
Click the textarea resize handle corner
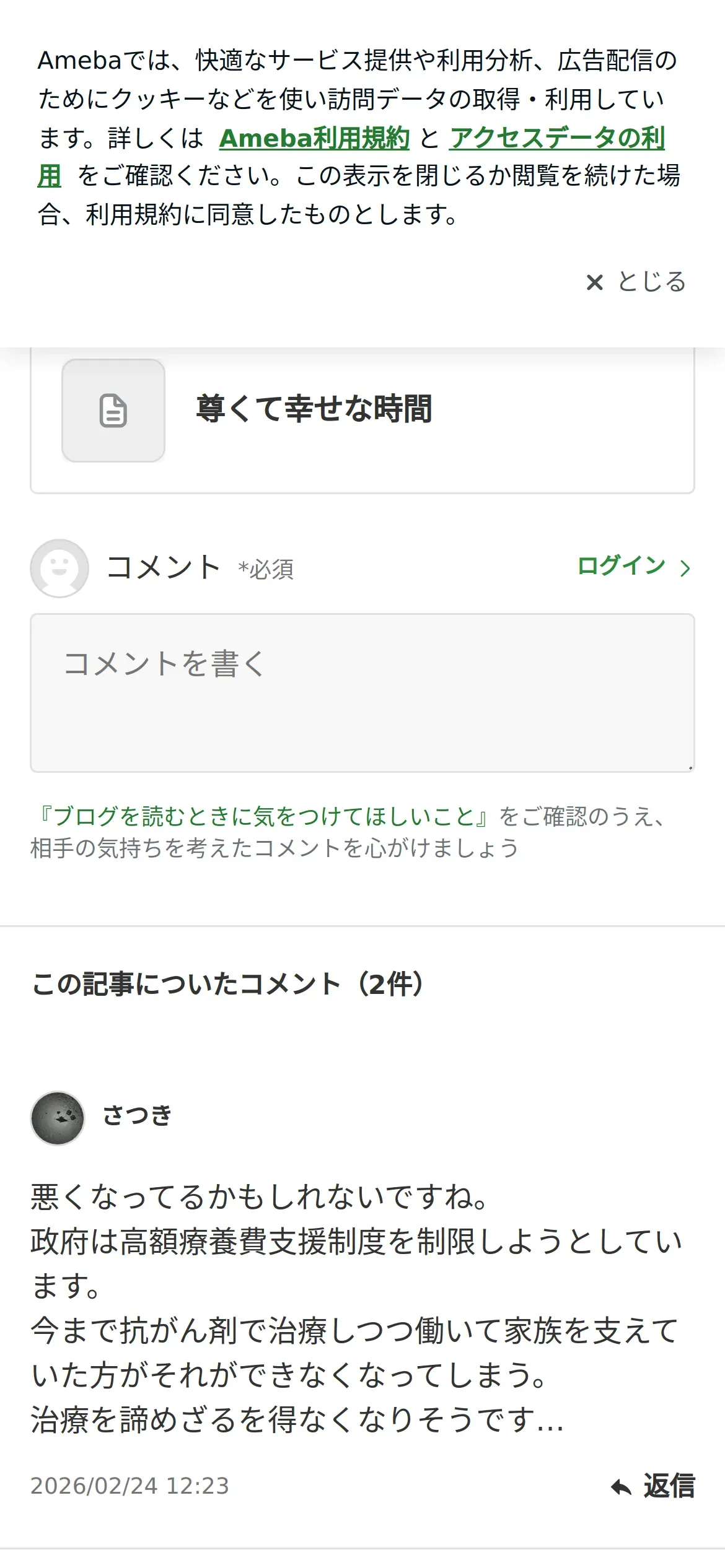tap(690, 768)
